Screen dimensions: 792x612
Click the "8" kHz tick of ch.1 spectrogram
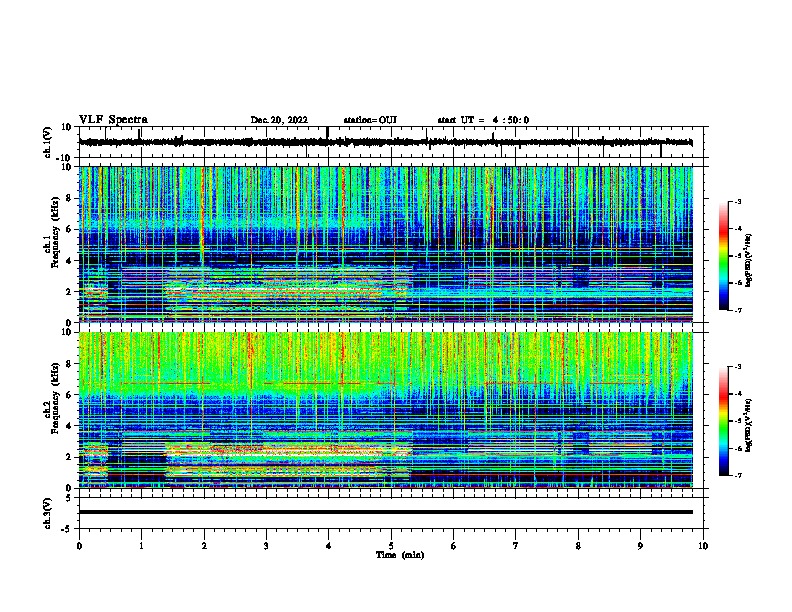(69, 198)
